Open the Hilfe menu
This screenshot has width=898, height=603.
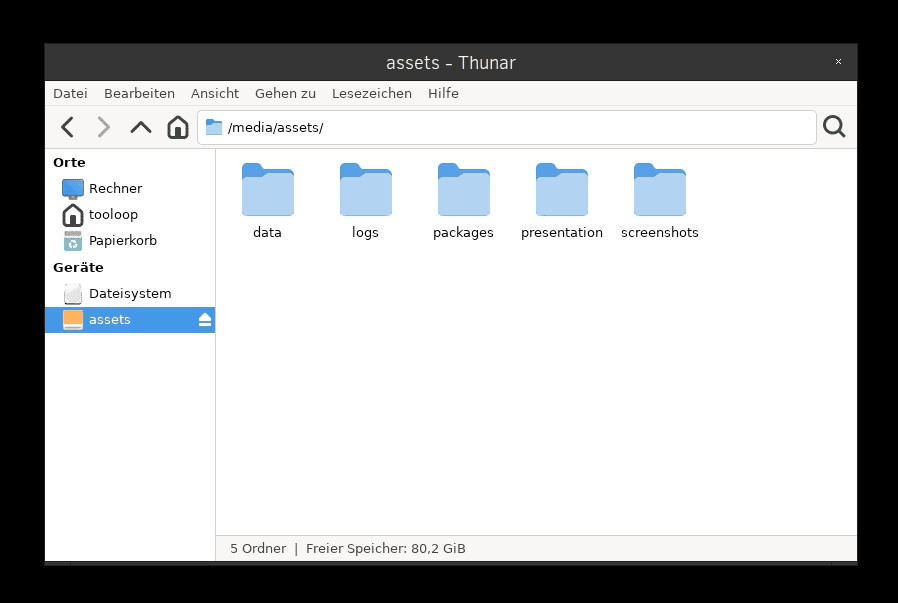(x=443, y=93)
